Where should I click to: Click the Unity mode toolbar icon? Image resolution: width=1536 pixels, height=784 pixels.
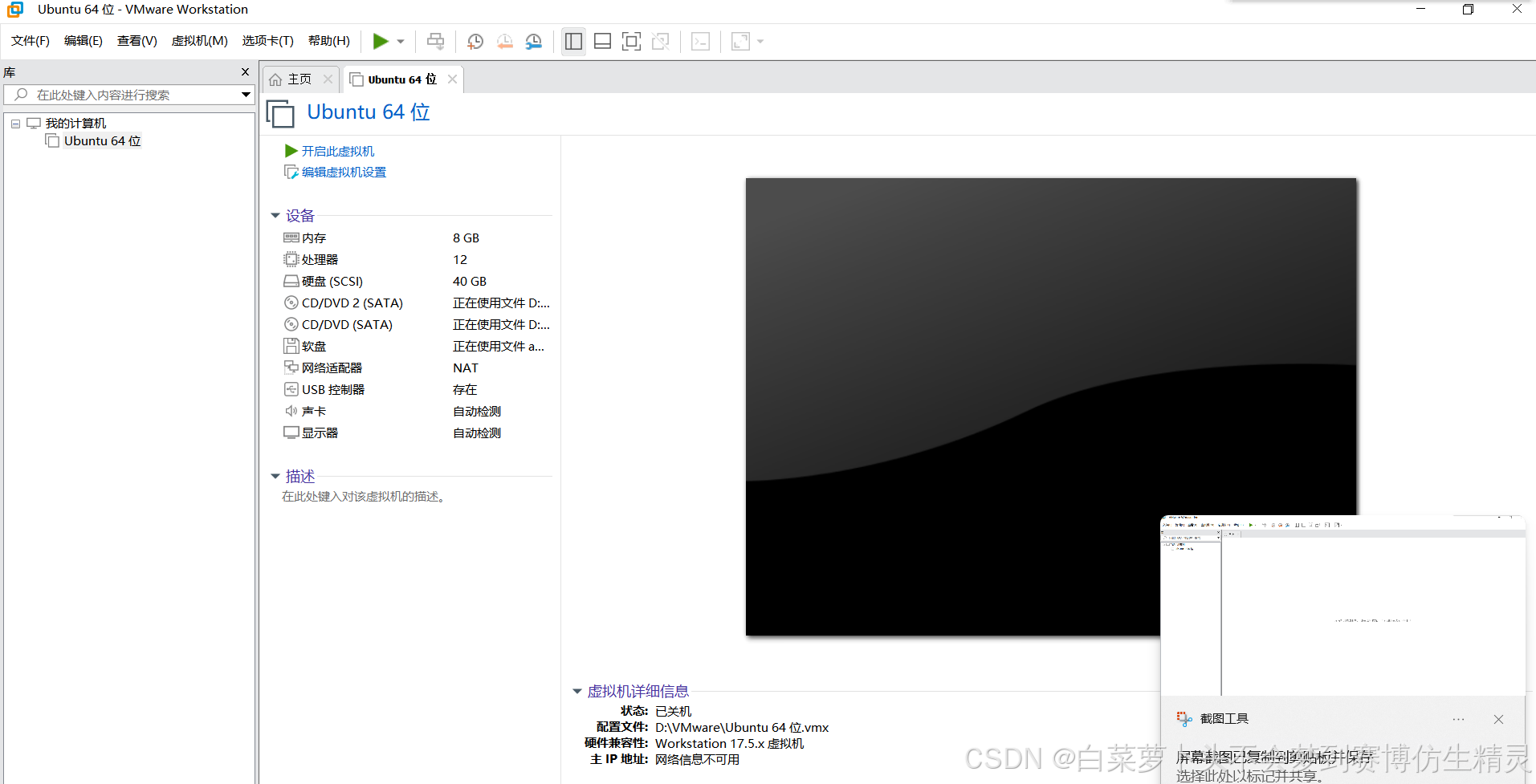(661, 41)
